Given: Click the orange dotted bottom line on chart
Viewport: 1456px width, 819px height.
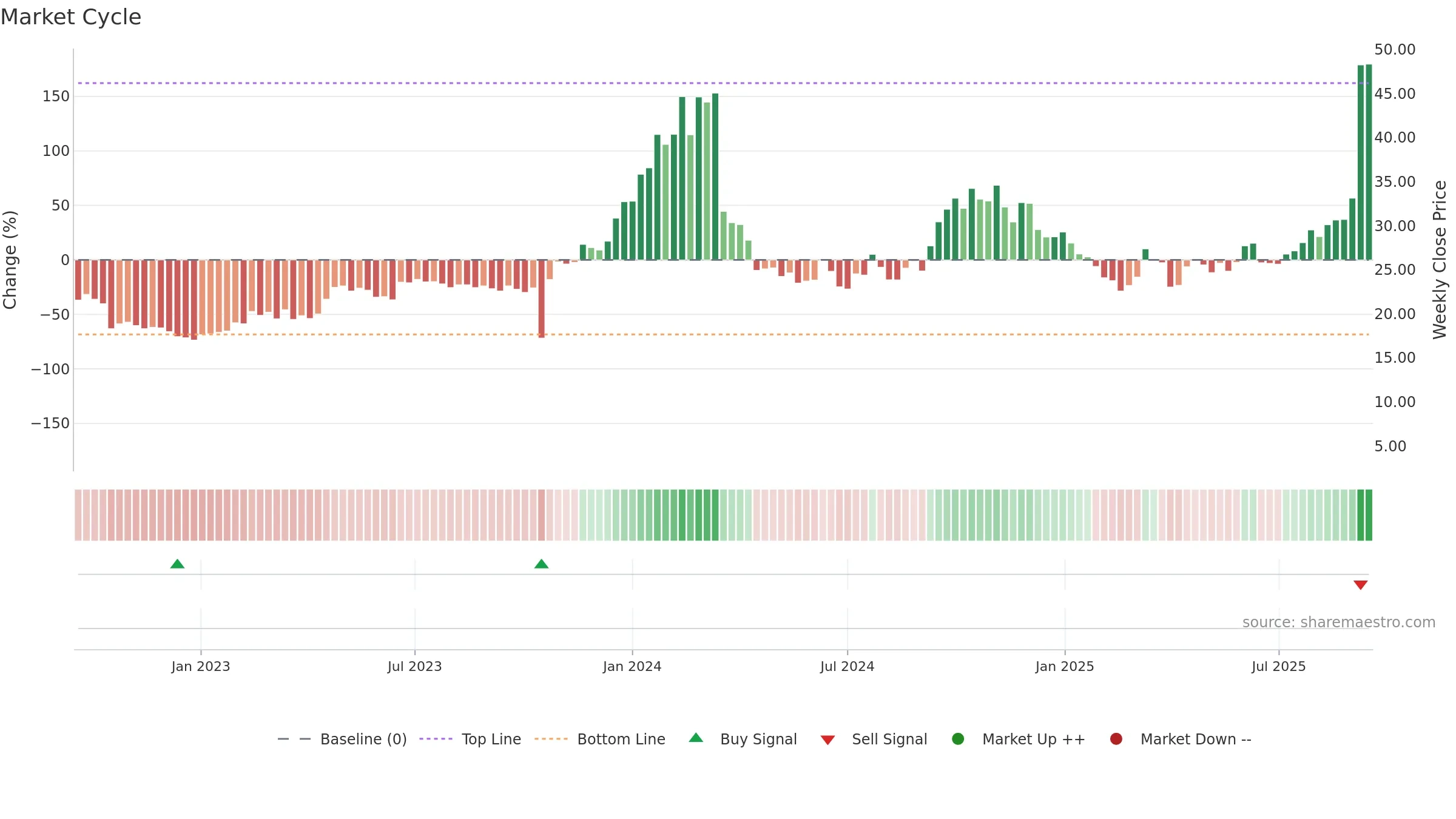Looking at the screenshot, I should pyautogui.click(x=723, y=334).
